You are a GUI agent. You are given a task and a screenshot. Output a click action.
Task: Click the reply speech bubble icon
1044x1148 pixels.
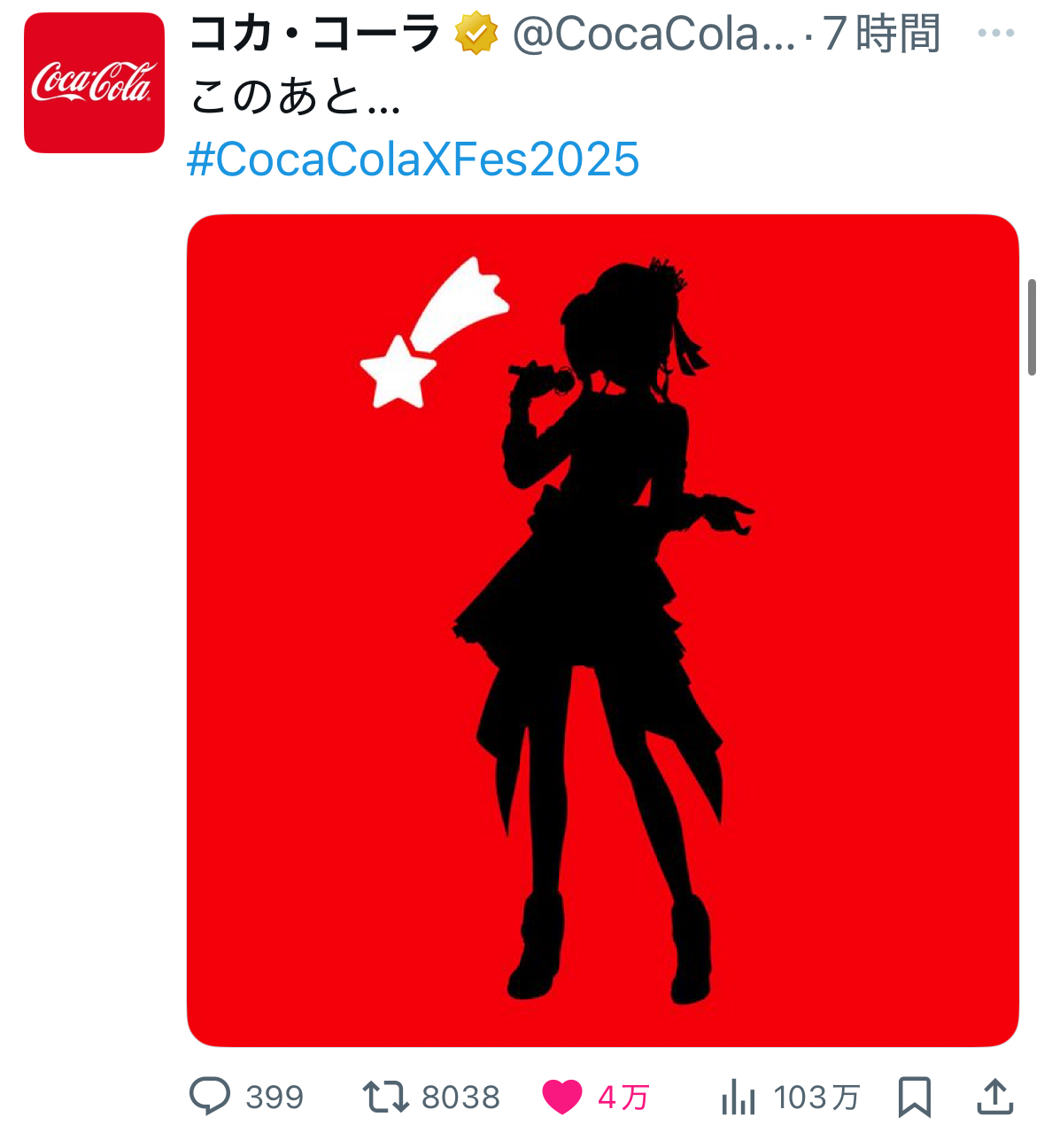coord(210,1097)
